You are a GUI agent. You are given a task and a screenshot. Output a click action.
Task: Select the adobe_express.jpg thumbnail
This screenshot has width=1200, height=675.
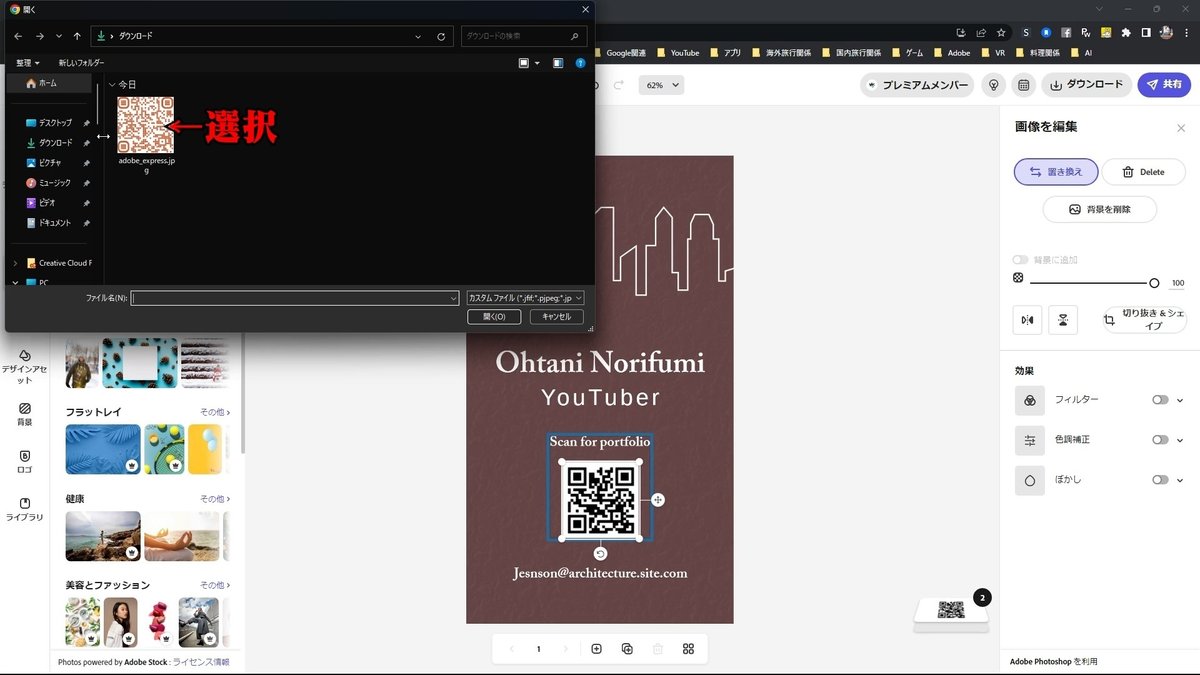point(146,125)
